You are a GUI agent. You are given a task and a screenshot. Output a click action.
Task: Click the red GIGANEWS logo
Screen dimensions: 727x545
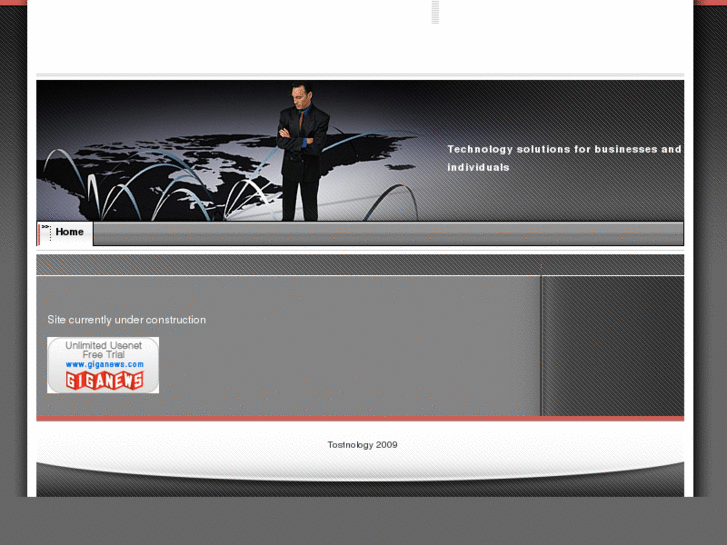[104, 381]
